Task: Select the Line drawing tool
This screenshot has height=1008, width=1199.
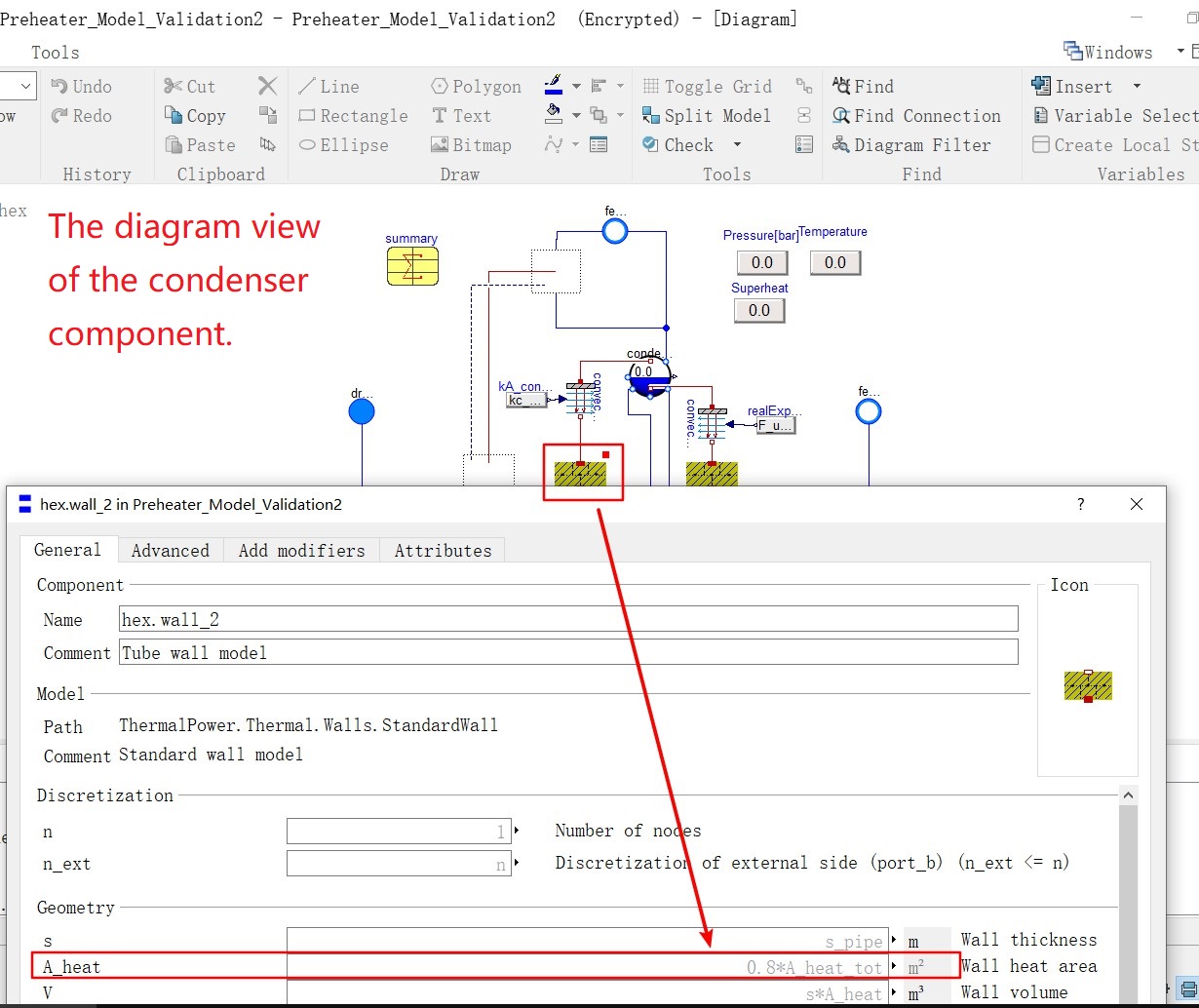Action: click(328, 87)
